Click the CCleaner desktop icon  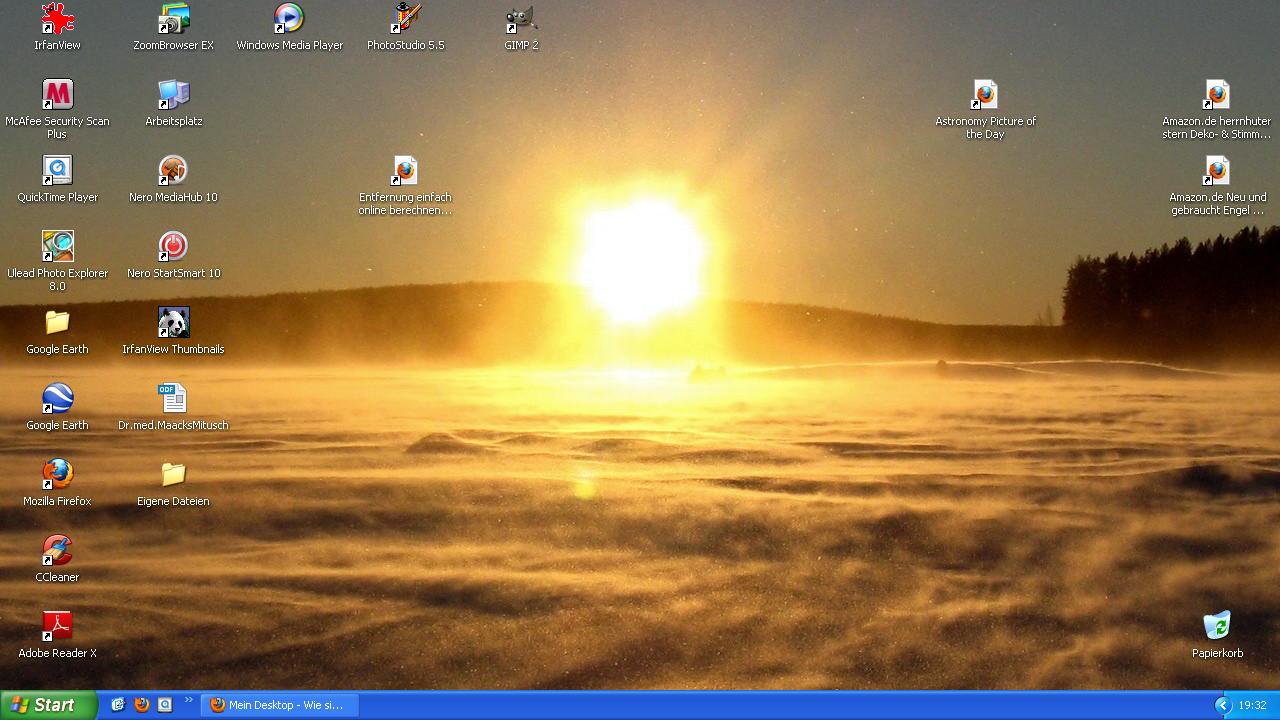pos(57,551)
